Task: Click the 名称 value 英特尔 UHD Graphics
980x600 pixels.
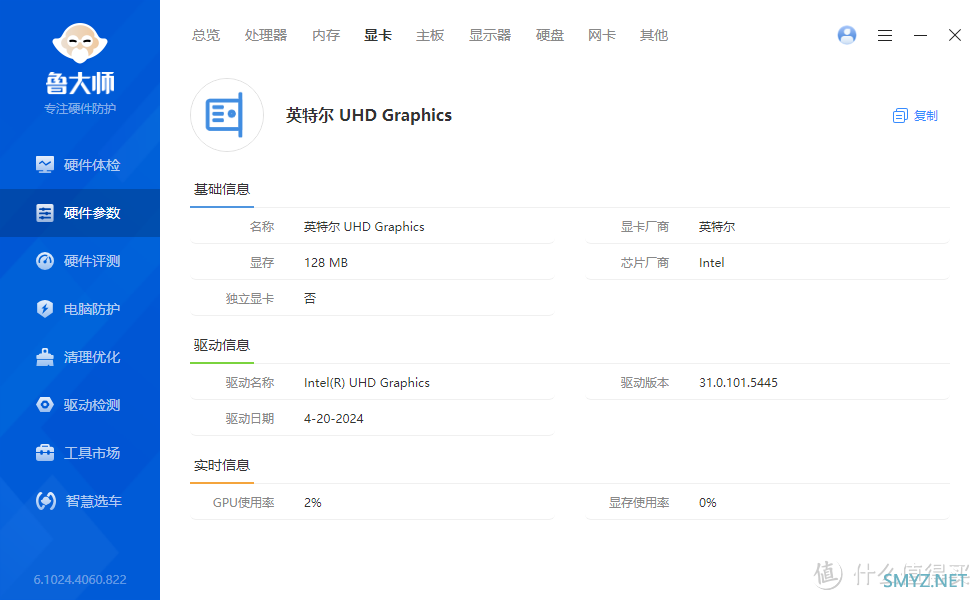Action: (x=364, y=227)
